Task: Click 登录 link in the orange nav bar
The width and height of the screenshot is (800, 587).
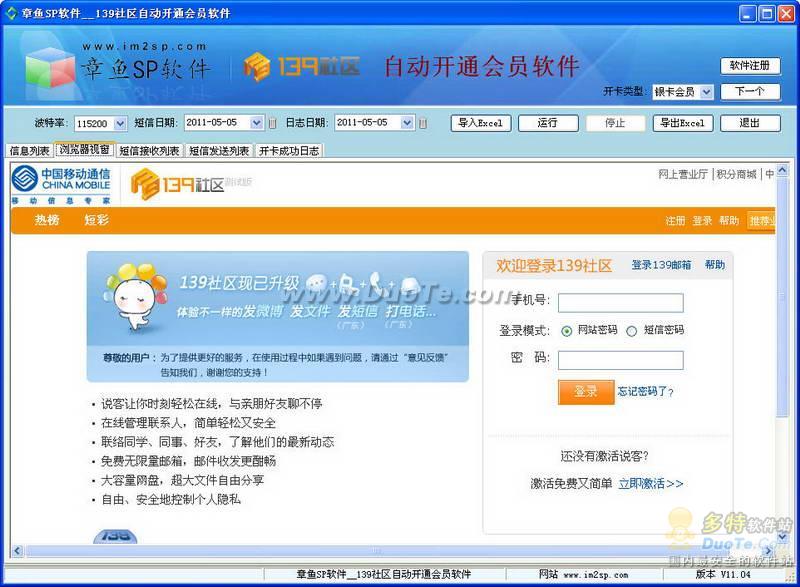Action: pyautogui.click(x=702, y=221)
